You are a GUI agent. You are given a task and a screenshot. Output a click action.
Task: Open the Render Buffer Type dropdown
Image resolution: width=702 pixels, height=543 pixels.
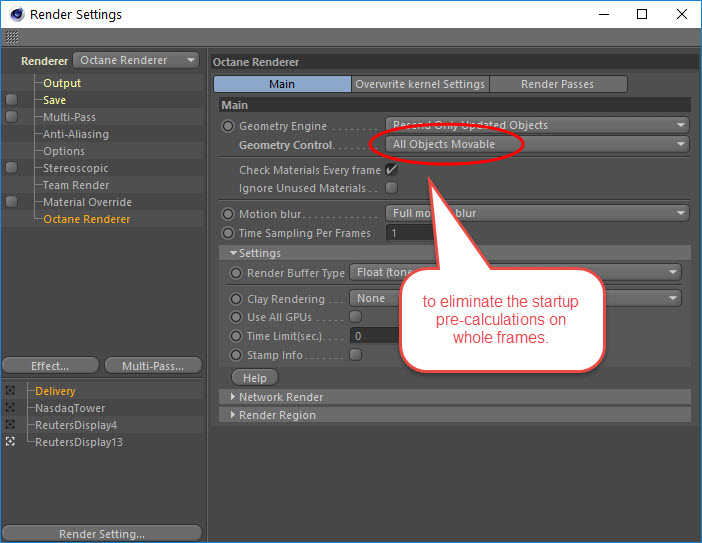point(516,272)
